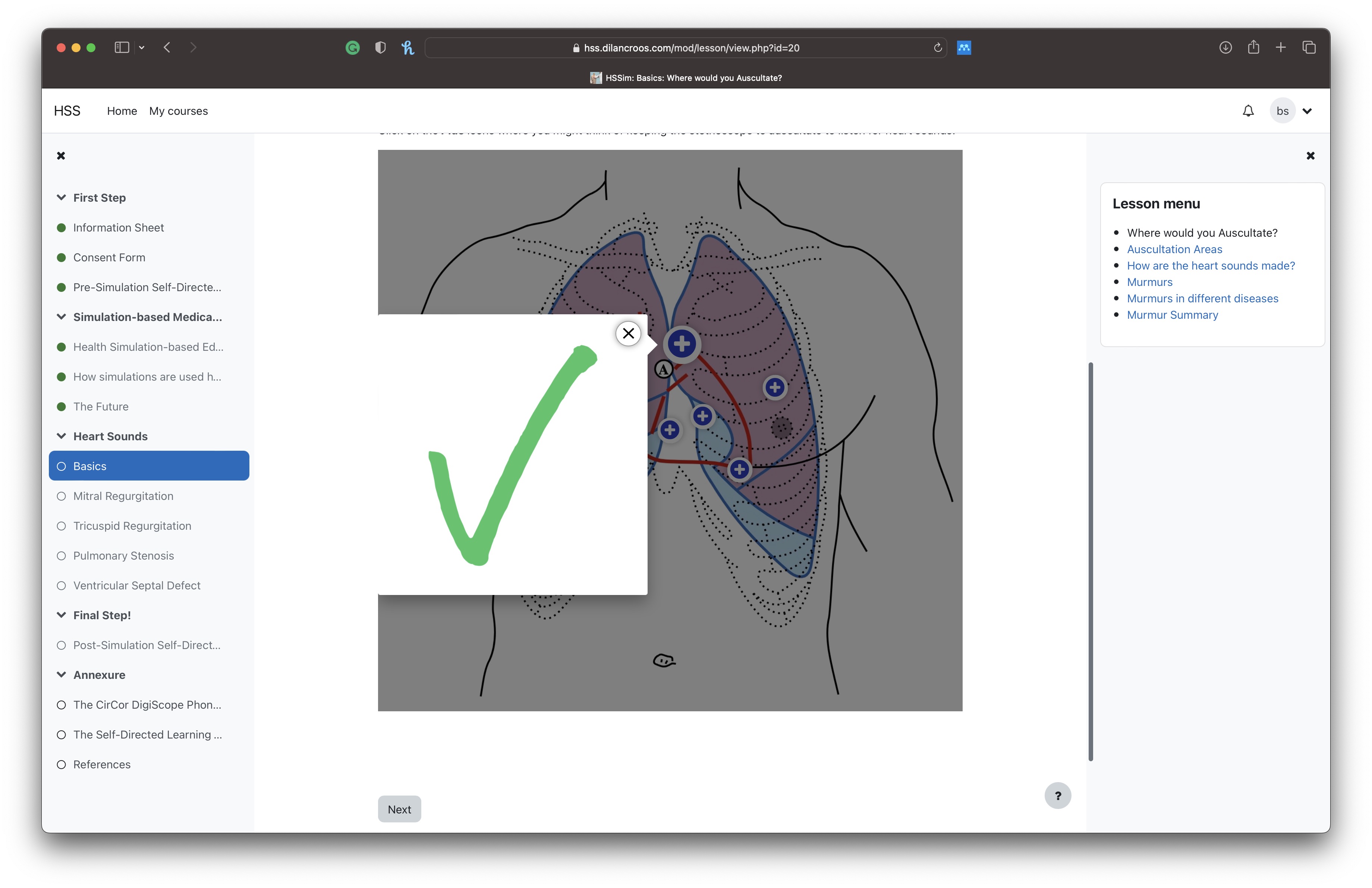Click the Hypothesis extension icon

(x=407, y=48)
